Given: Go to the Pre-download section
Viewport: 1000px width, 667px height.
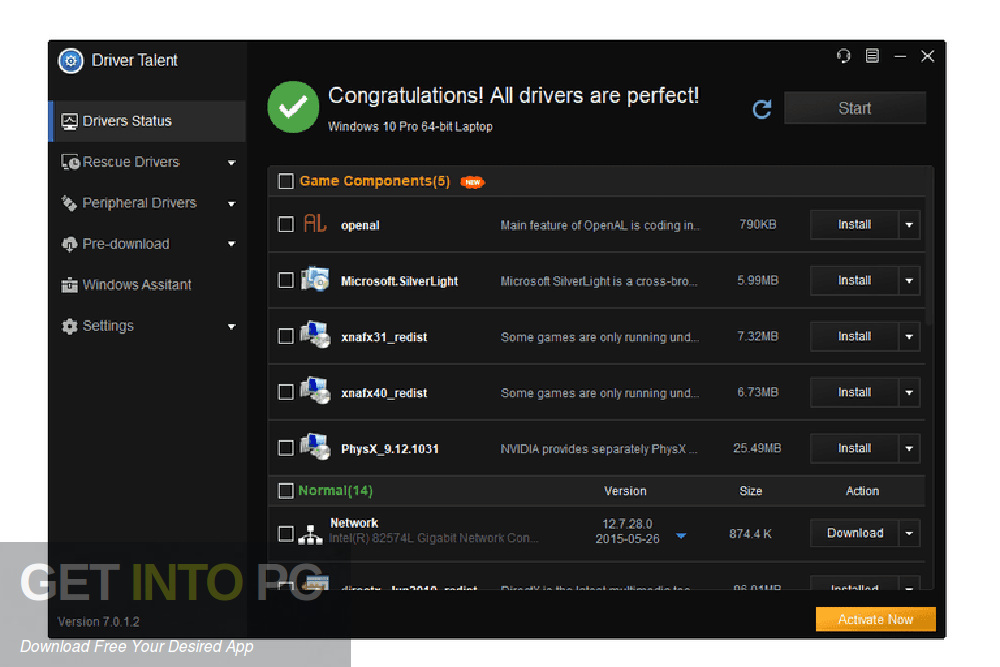Looking at the screenshot, I should point(147,244).
